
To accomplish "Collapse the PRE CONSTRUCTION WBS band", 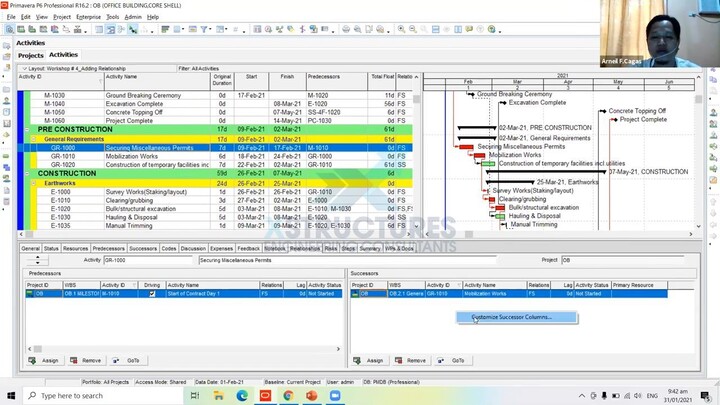I will pyautogui.click(x=27, y=129).
